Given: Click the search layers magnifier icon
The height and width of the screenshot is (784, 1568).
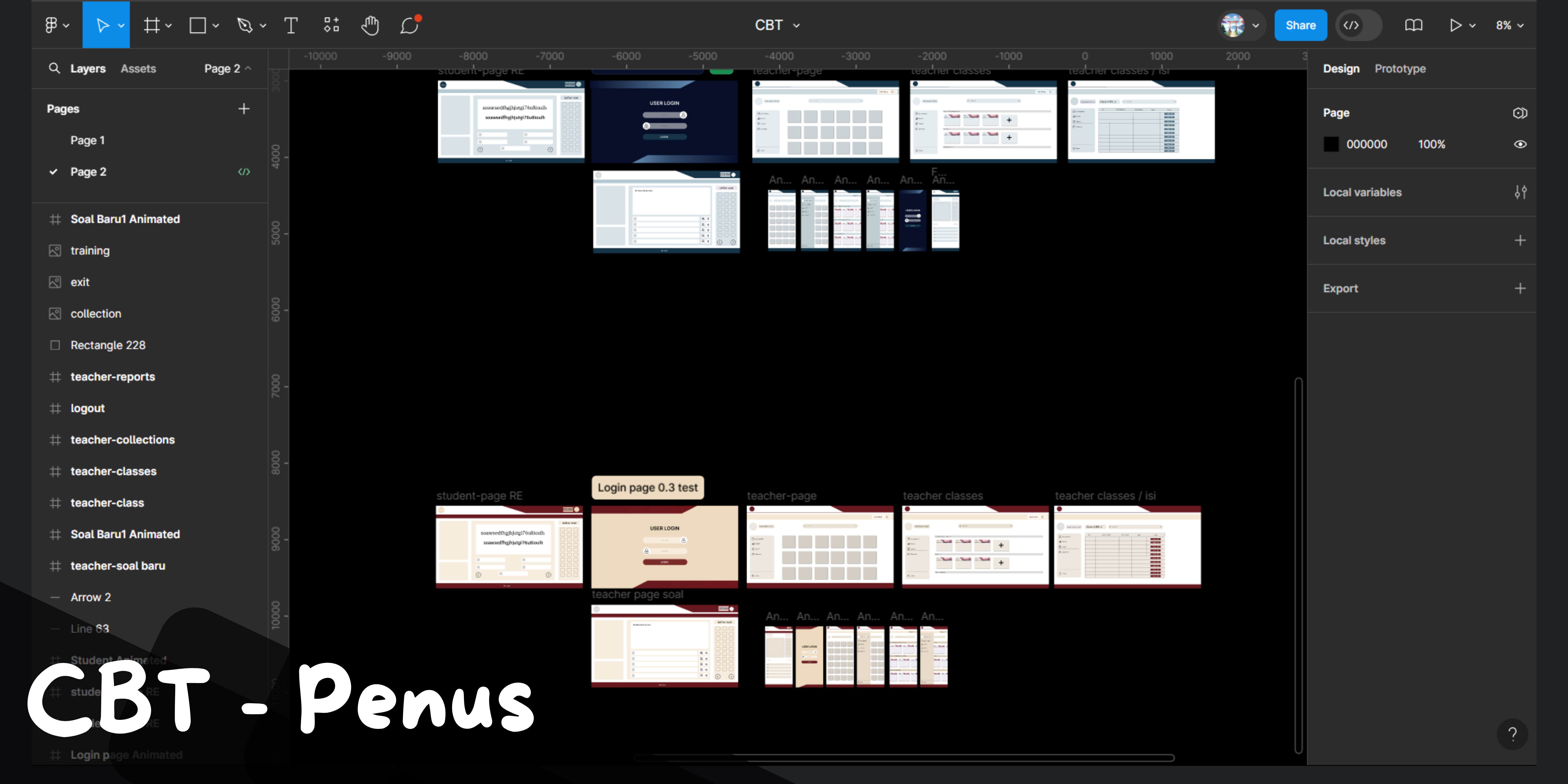Looking at the screenshot, I should point(55,68).
